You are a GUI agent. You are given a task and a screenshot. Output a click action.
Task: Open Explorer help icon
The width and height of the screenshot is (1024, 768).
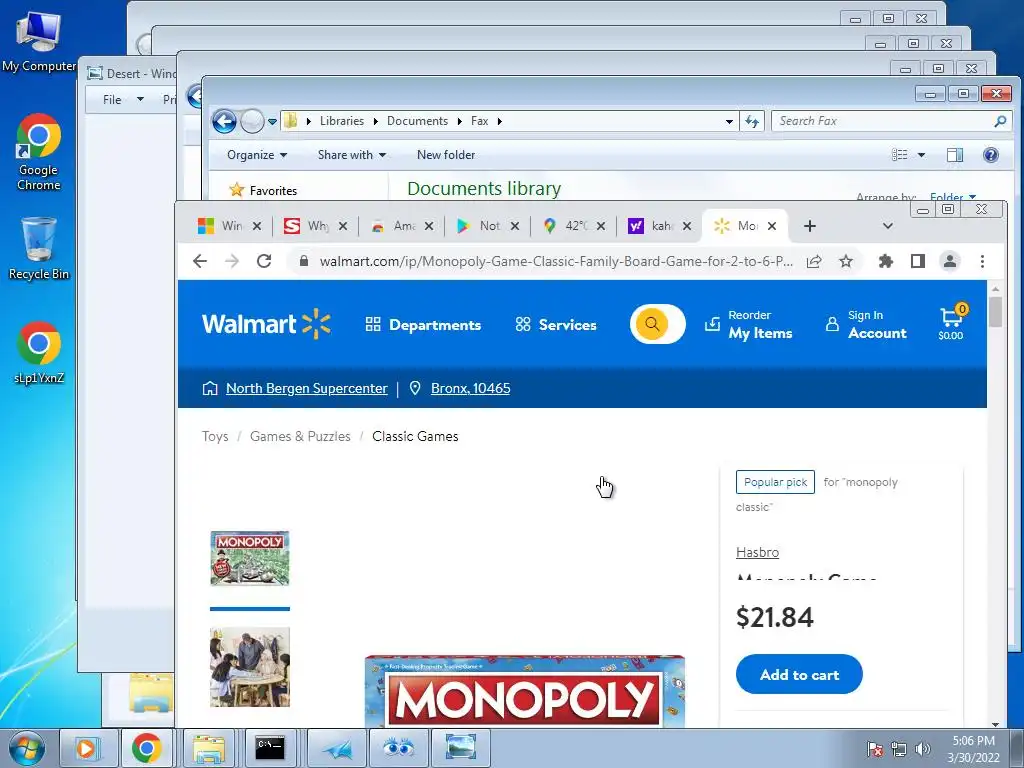(991, 155)
